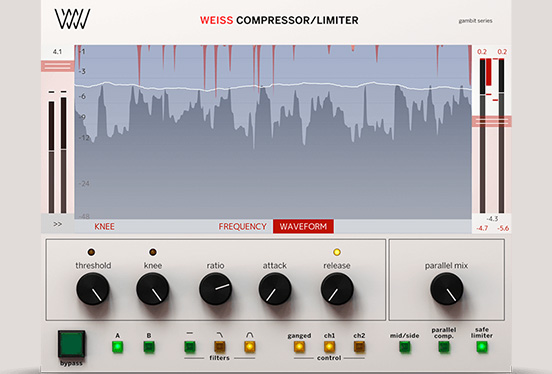This screenshot has width=552, height=374.
Task: Switch the display to FREQUENCY view
Action: pos(243,226)
